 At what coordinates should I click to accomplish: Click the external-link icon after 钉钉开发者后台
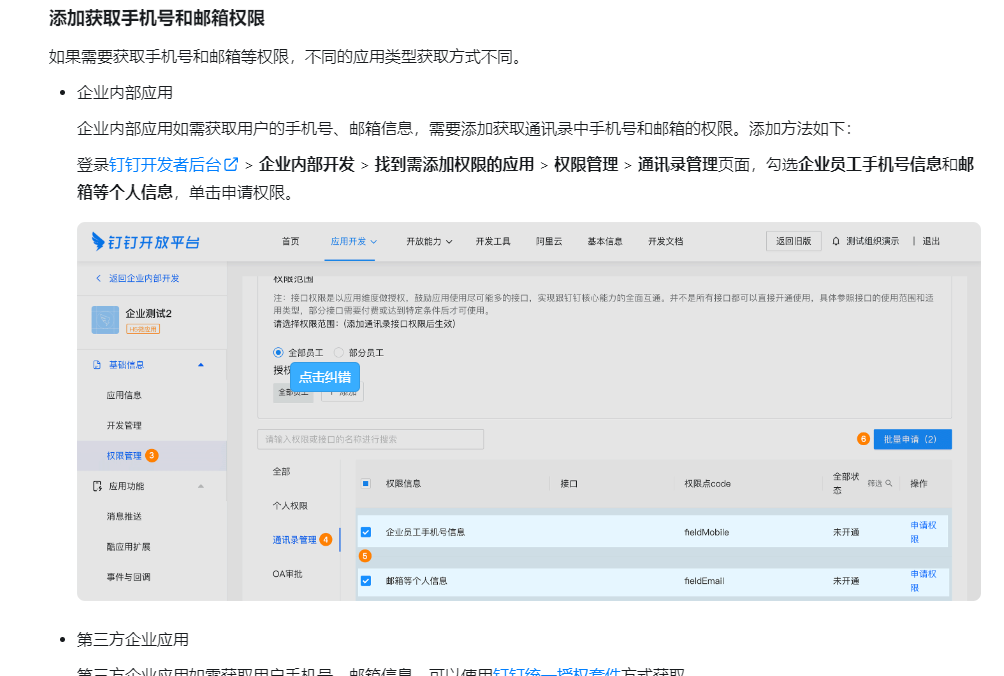pyautogui.click(x=231, y=165)
